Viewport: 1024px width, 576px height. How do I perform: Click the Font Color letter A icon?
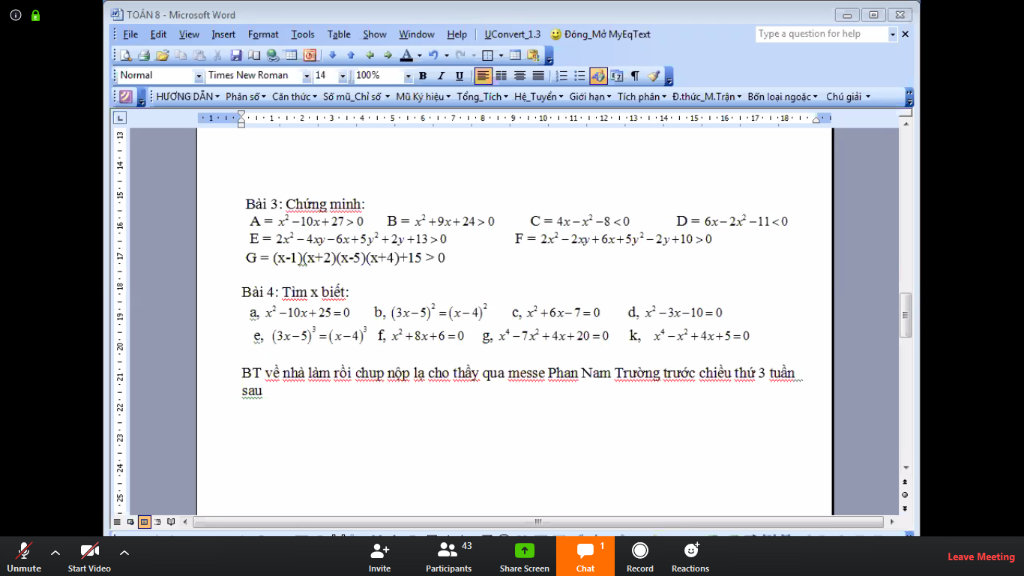tap(406, 56)
